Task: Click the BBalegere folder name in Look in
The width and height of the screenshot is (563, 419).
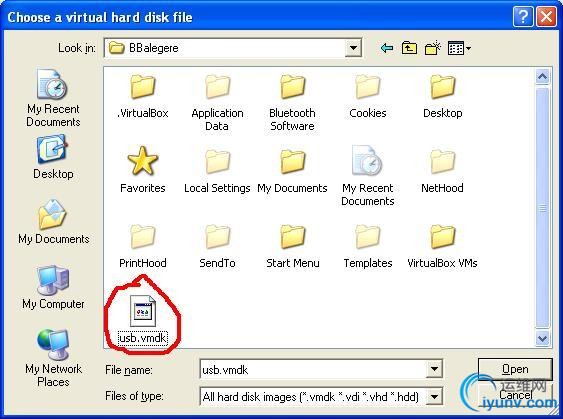Action: pyautogui.click(x=154, y=48)
